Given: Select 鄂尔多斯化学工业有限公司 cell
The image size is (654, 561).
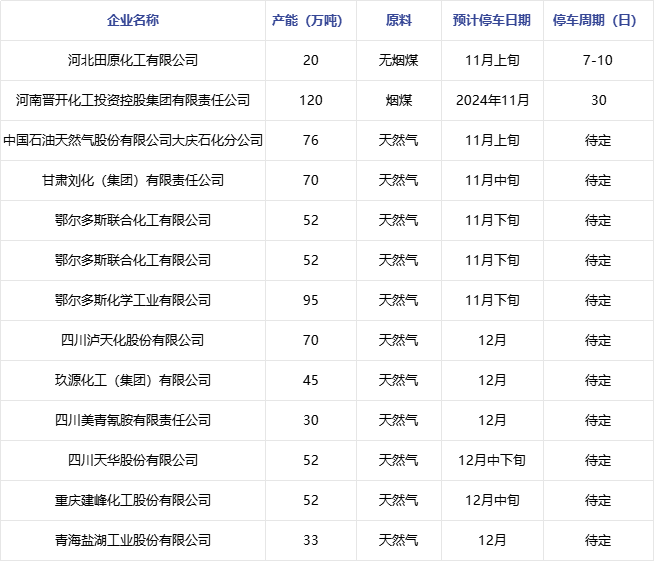Looking at the screenshot, I should tap(133, 300).
